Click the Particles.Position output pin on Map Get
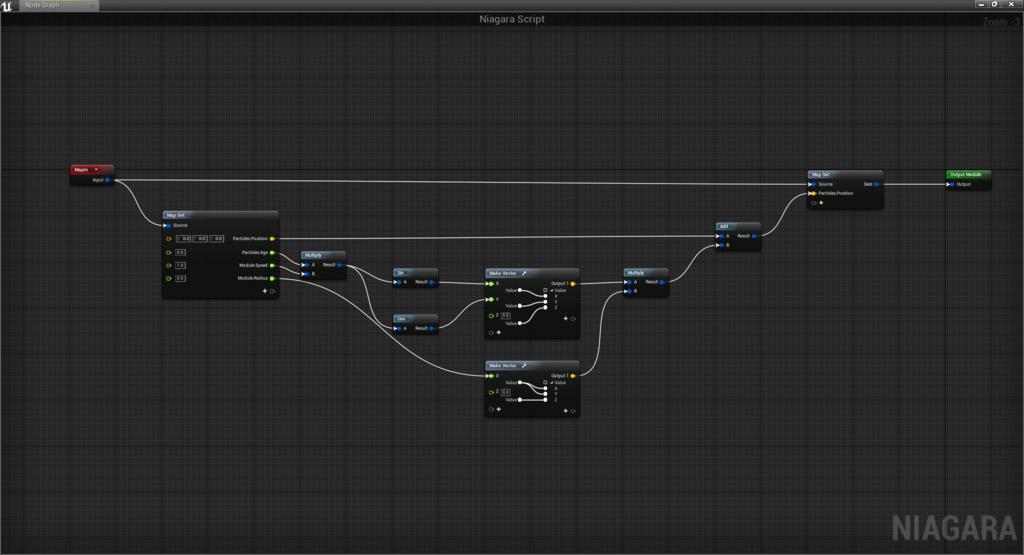Viewport: 1024px width, 555px height. pyautogui.click(x=272, y=239)
